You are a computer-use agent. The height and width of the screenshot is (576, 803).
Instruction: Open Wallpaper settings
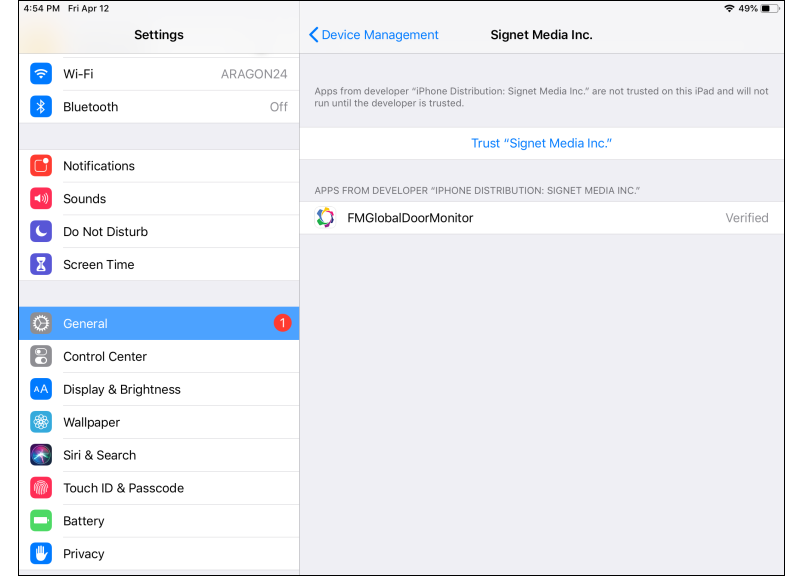(91, 423)
